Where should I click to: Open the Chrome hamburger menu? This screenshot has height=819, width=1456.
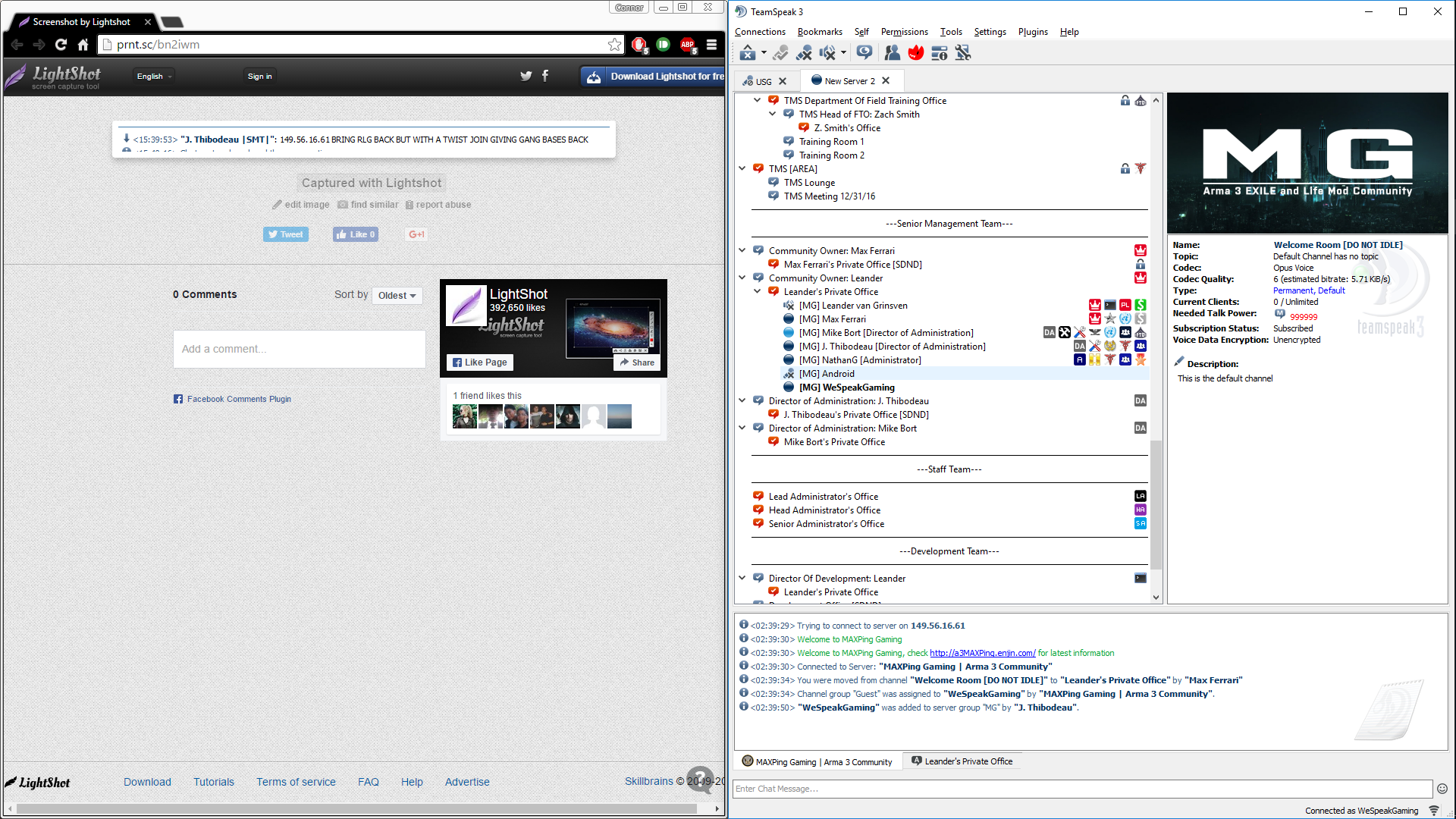click(711, 45)
